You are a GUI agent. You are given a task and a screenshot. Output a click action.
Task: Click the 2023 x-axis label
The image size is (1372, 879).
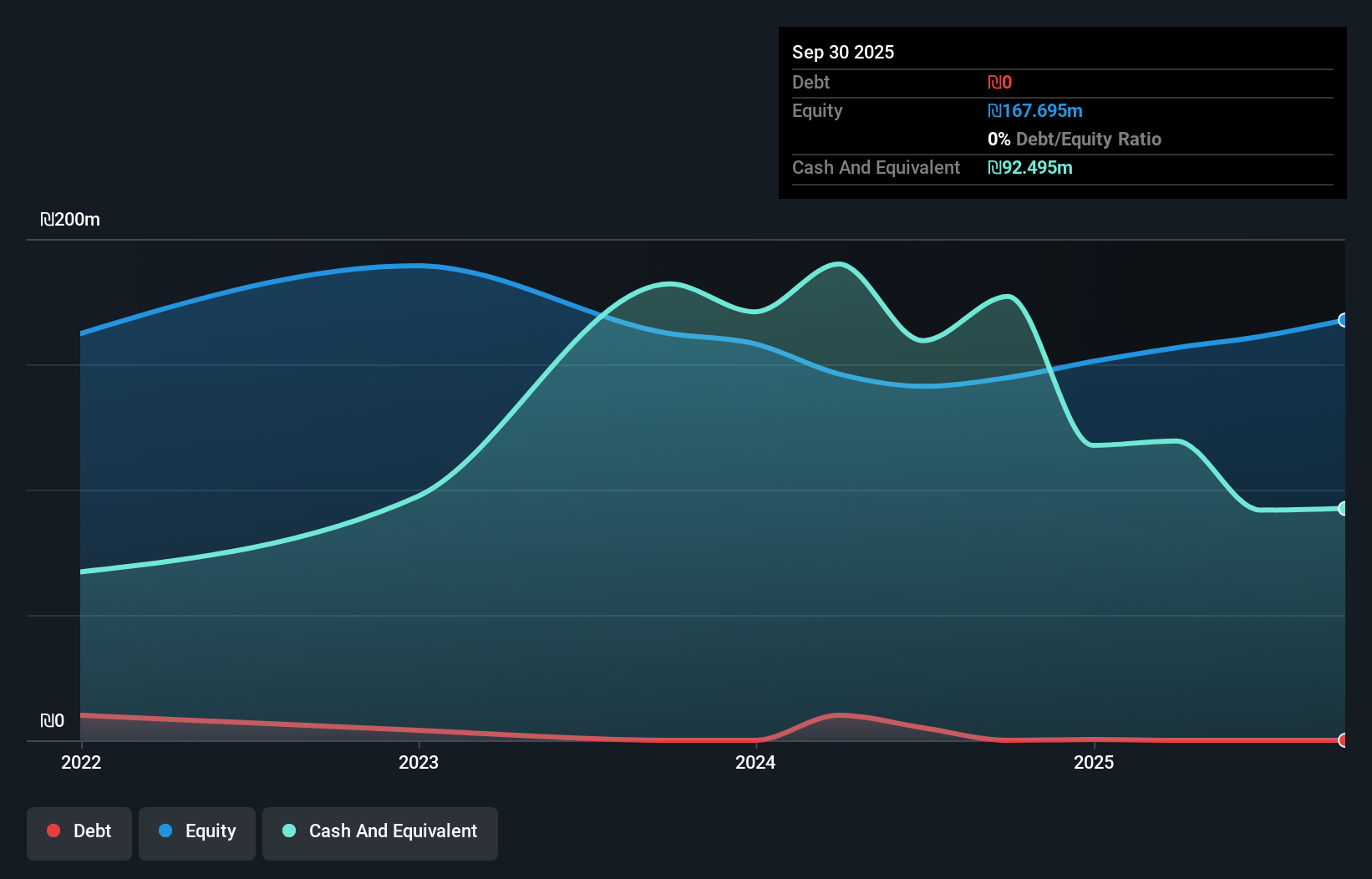[419, 762]
